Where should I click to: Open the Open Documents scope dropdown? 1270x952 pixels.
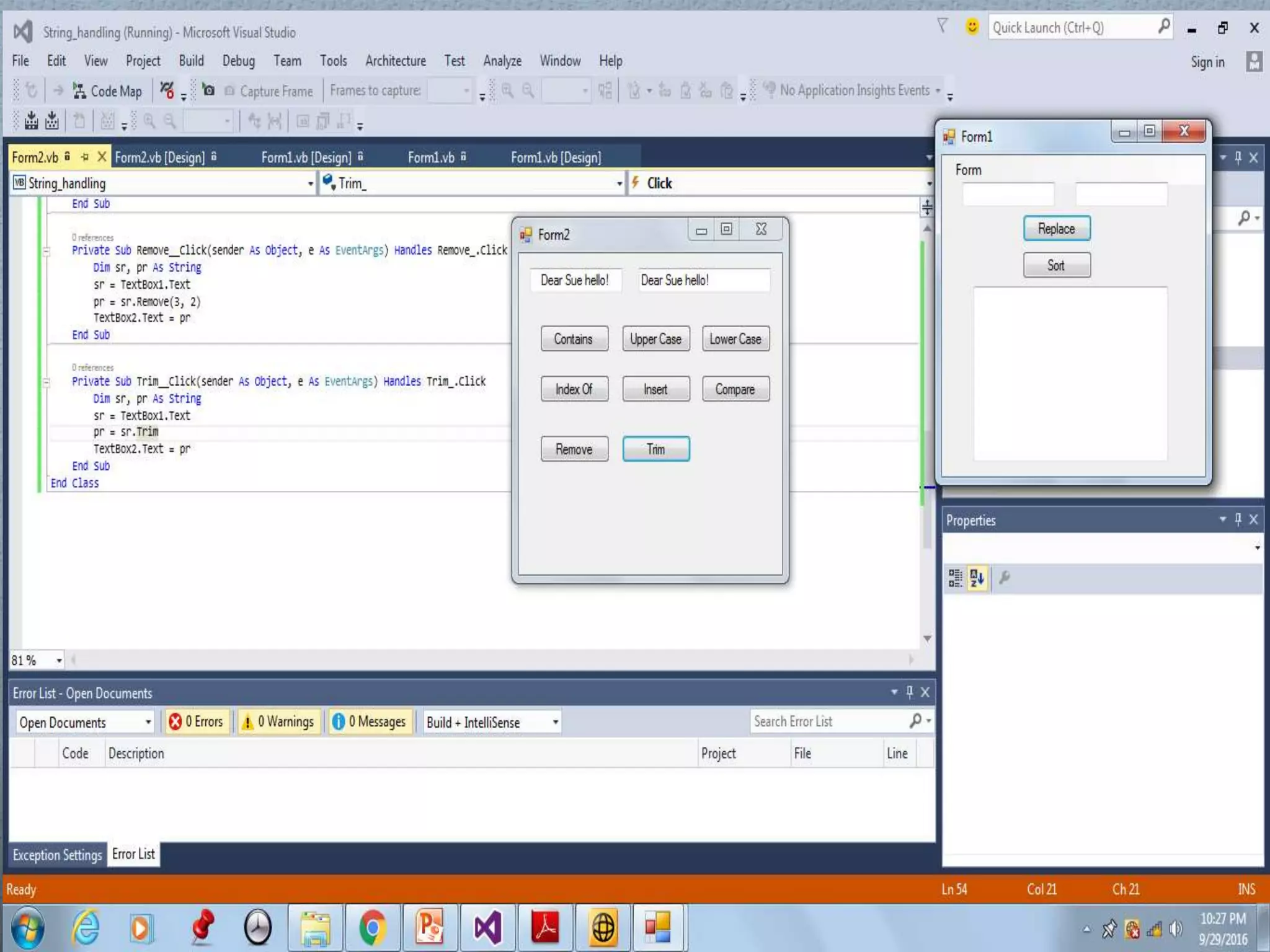click(x=148, y=722)
